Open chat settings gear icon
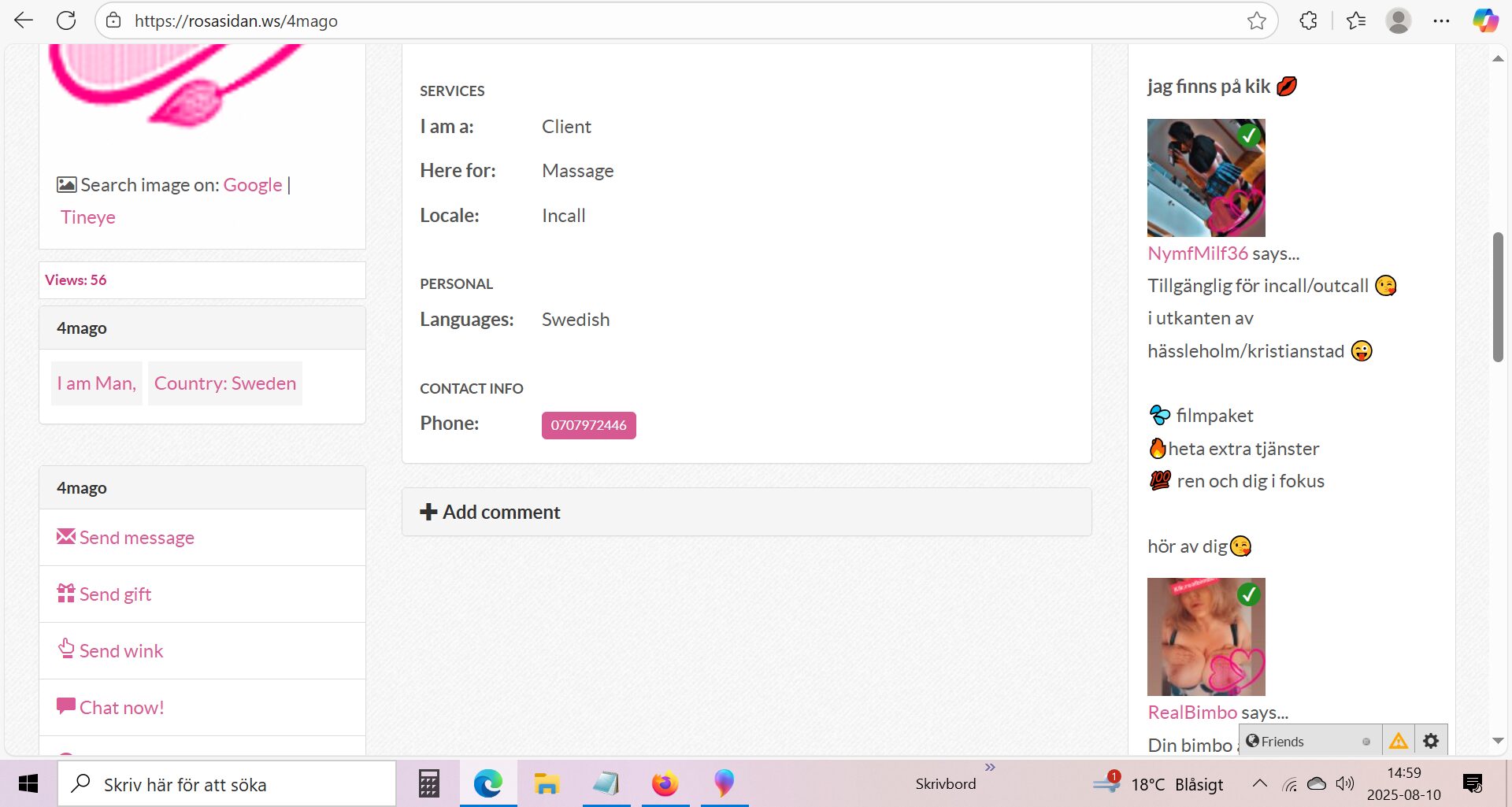The image size is (1512, 807). pyautogui.click(x=1431, y=741)
